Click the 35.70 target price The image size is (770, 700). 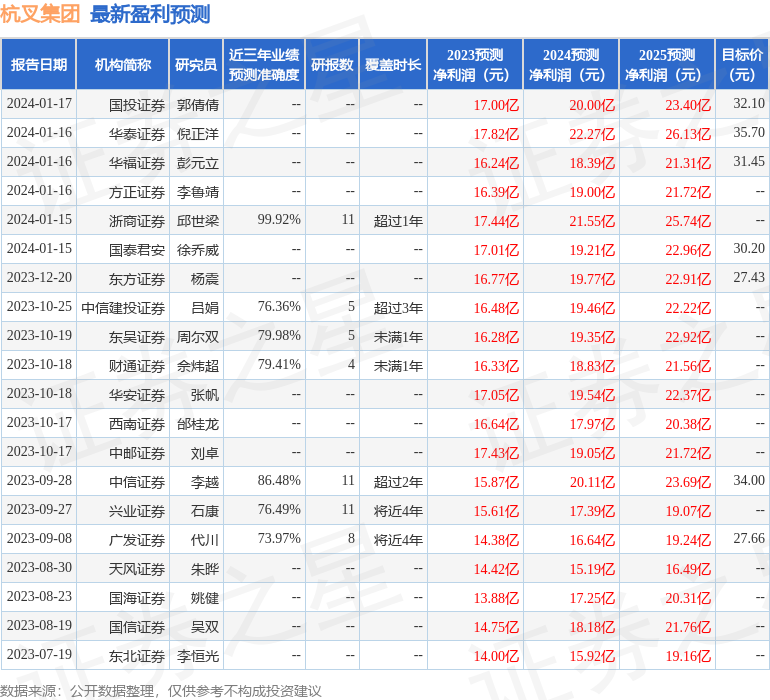tap(749, 132)
